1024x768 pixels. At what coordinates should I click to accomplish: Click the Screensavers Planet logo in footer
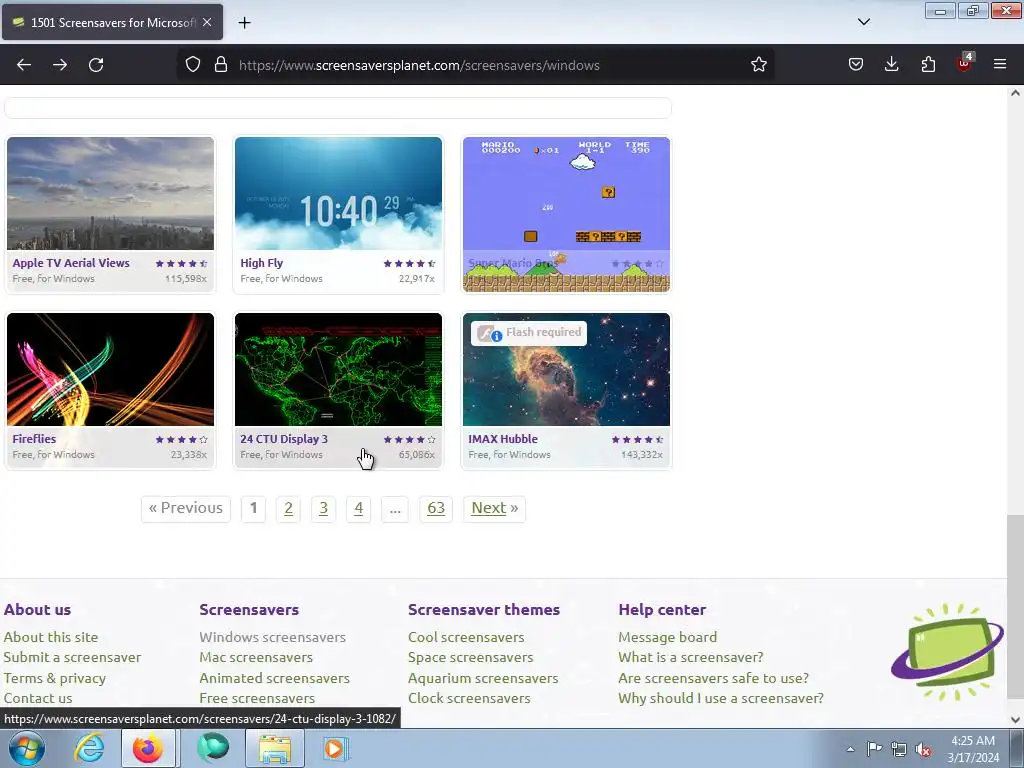click(948, 652)
